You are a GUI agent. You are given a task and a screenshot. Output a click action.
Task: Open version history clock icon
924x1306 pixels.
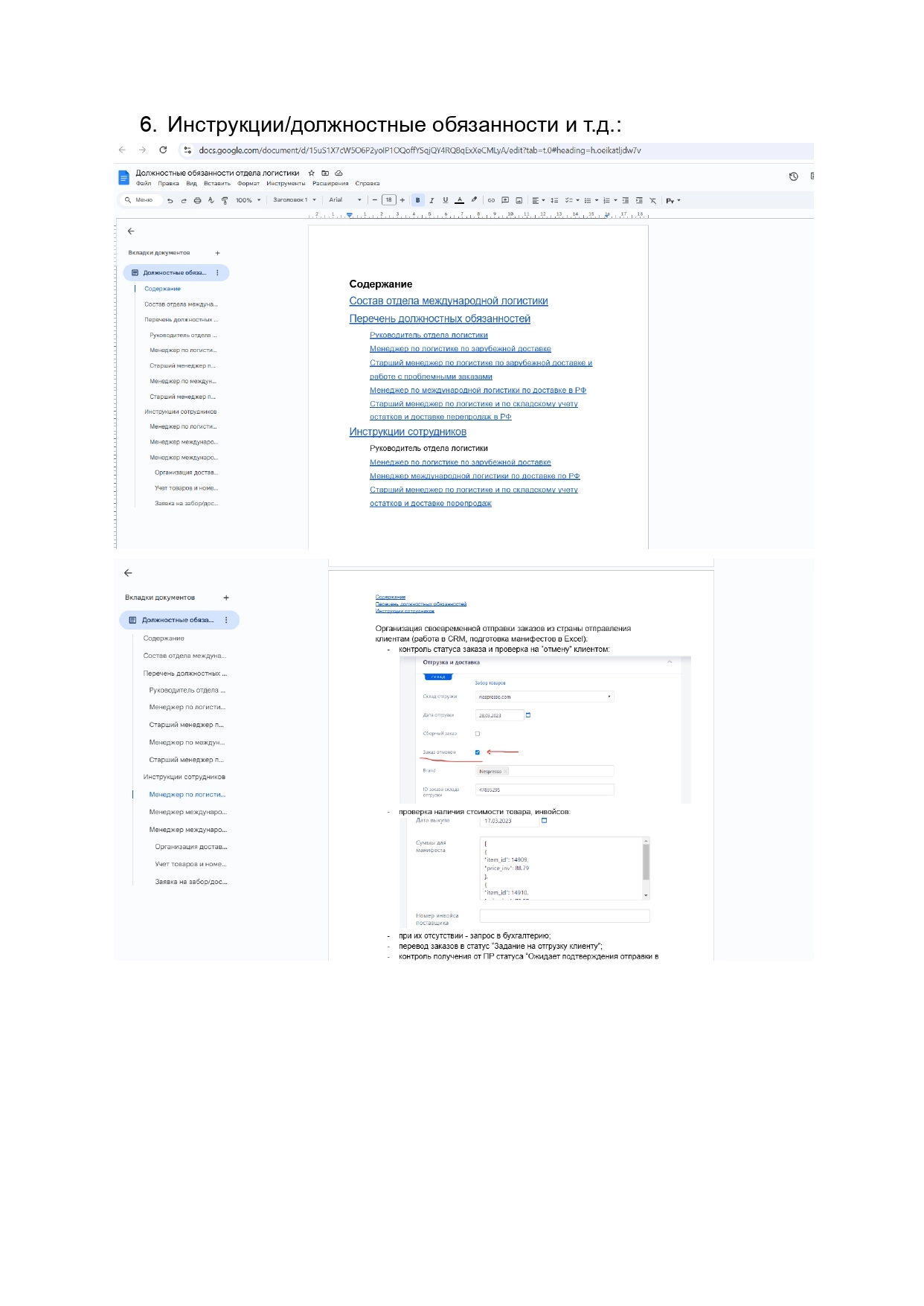[793, 176]
